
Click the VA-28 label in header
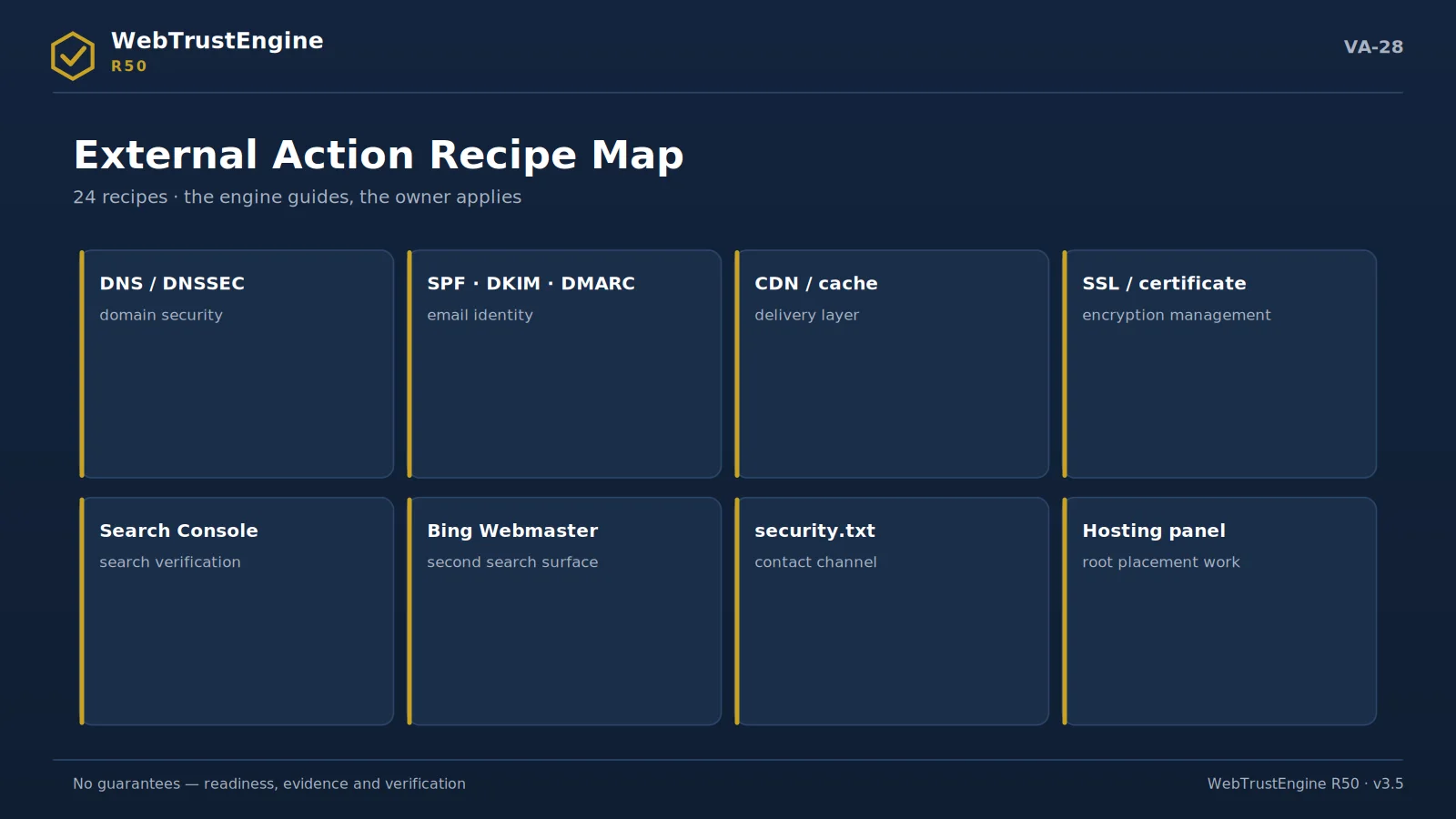(x=1373, y=46)
